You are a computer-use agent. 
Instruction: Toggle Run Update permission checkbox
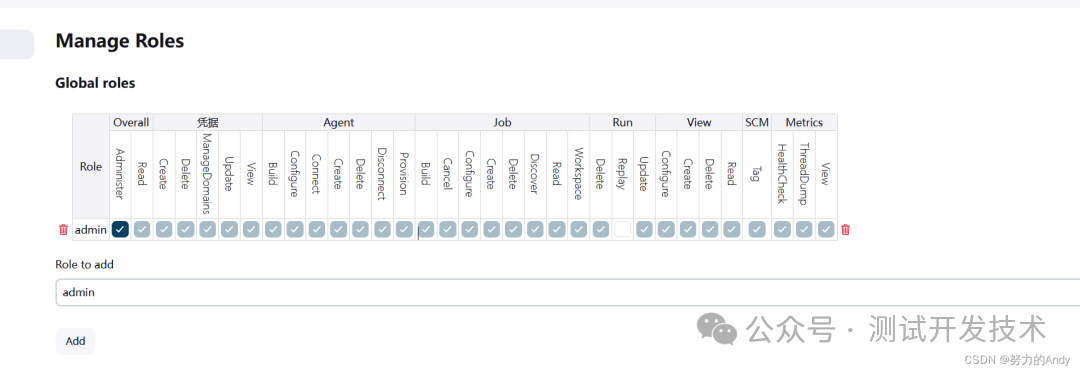[644, 229]
